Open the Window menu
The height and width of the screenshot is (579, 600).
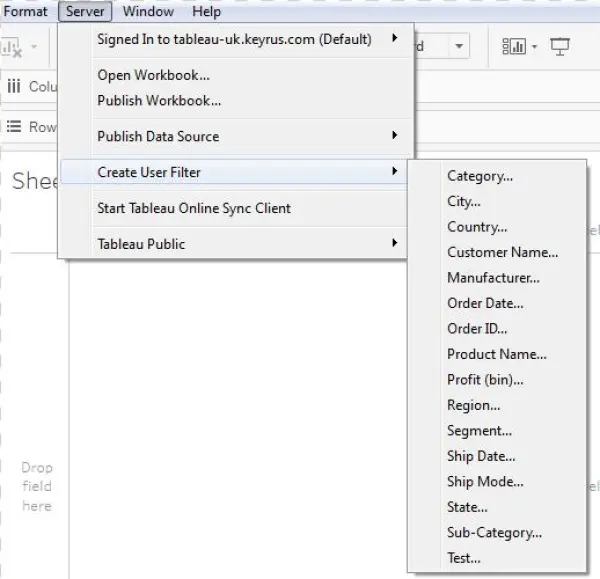click(x=148, y=11)
